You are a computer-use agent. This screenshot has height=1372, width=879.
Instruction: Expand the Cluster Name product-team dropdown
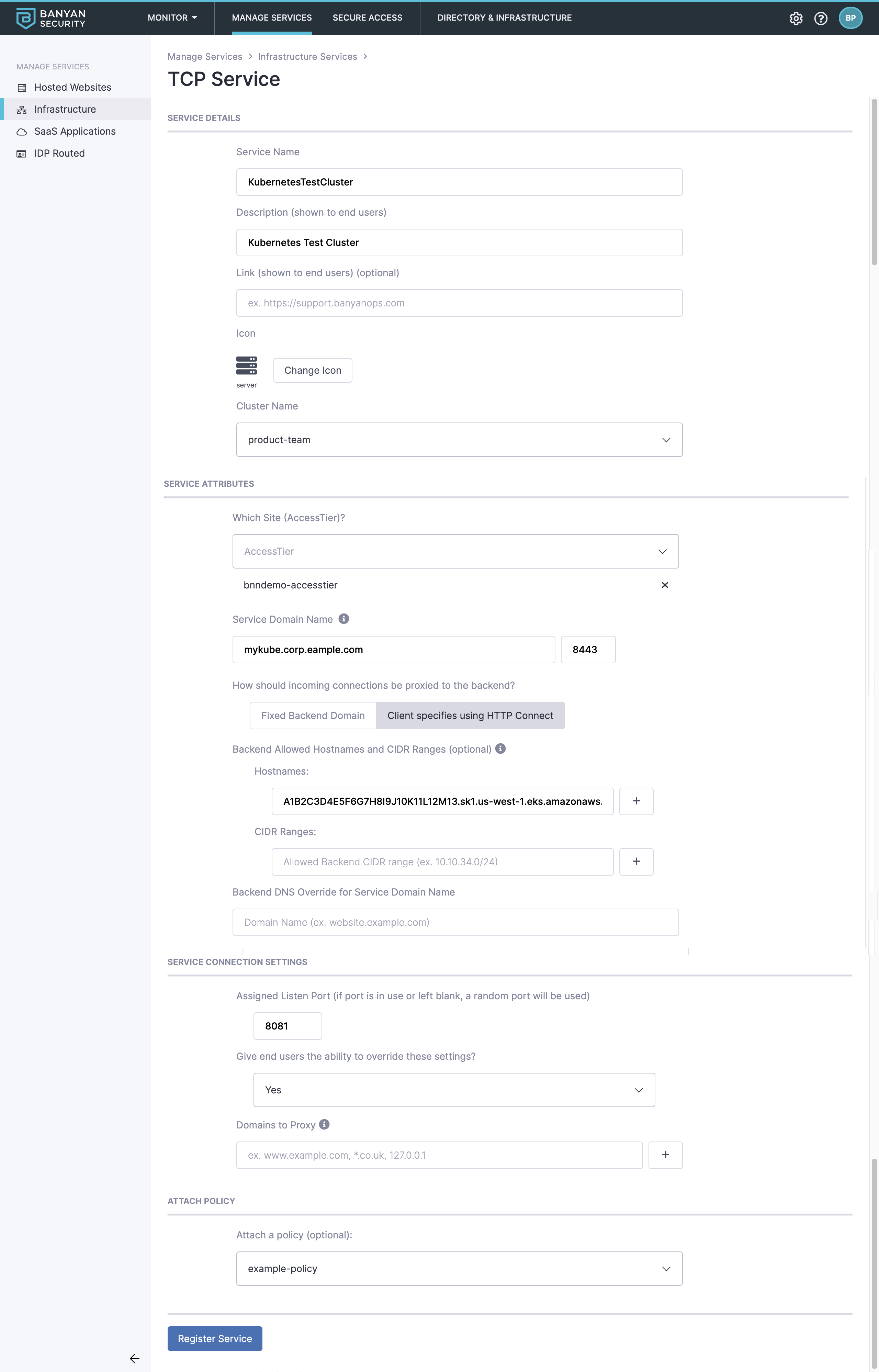[460, 439]
